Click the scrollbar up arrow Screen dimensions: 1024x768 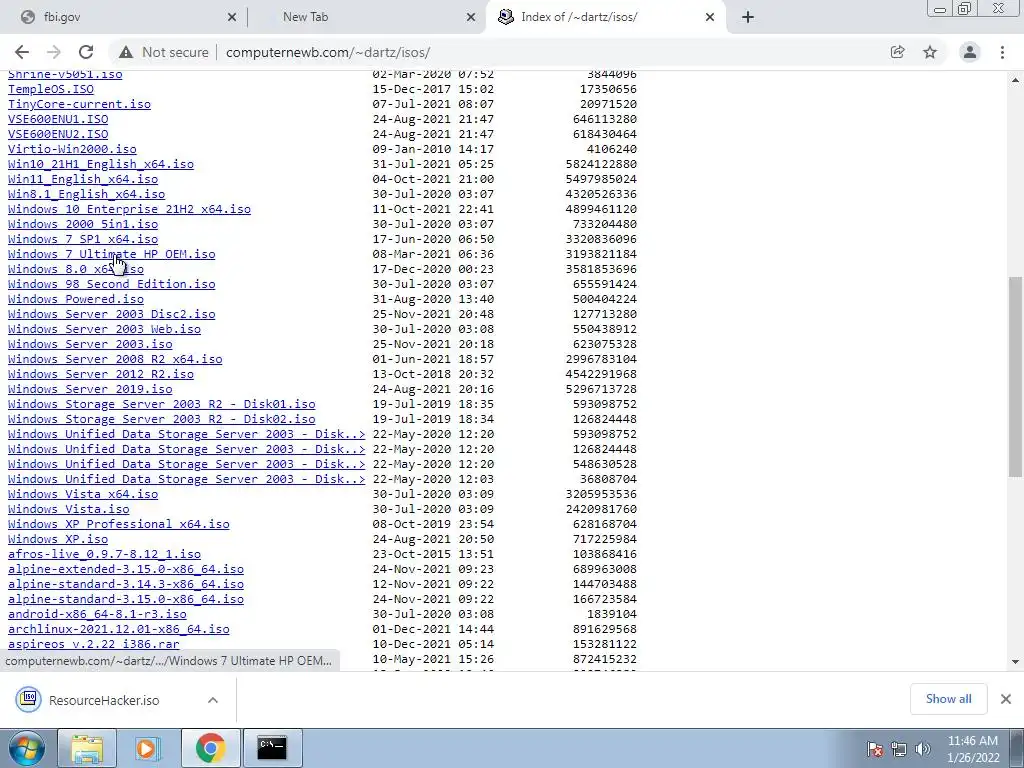pos(1015,80)
